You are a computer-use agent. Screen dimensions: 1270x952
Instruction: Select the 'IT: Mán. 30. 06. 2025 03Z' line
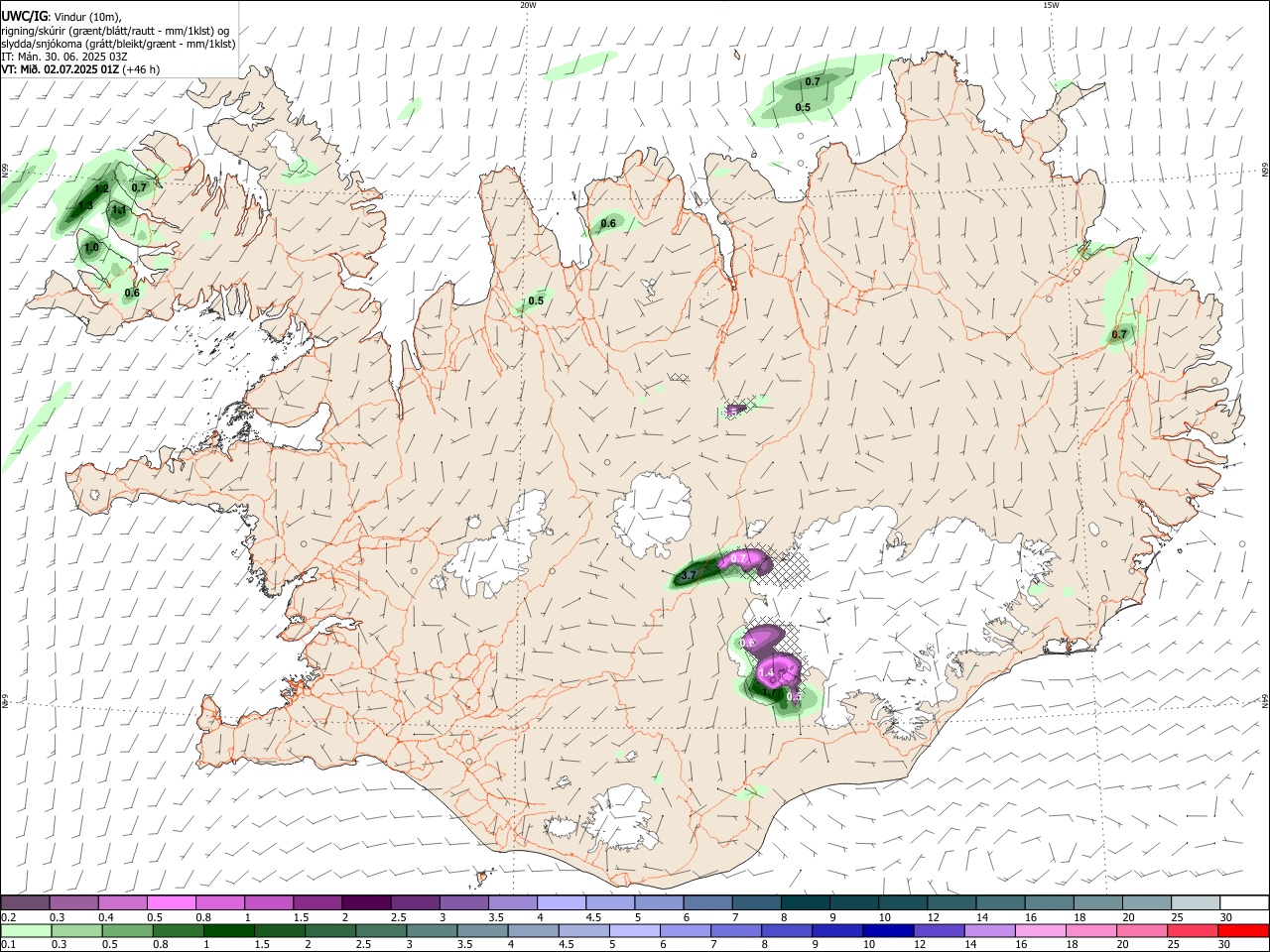point(64,57)
